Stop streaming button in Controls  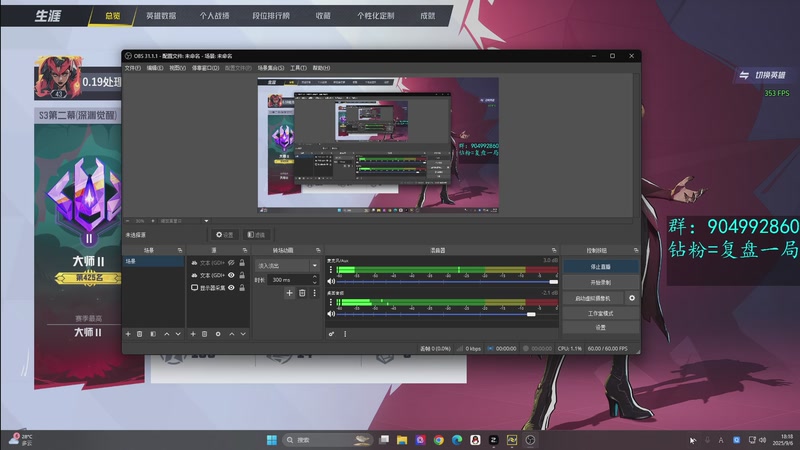tap(601, 266)
